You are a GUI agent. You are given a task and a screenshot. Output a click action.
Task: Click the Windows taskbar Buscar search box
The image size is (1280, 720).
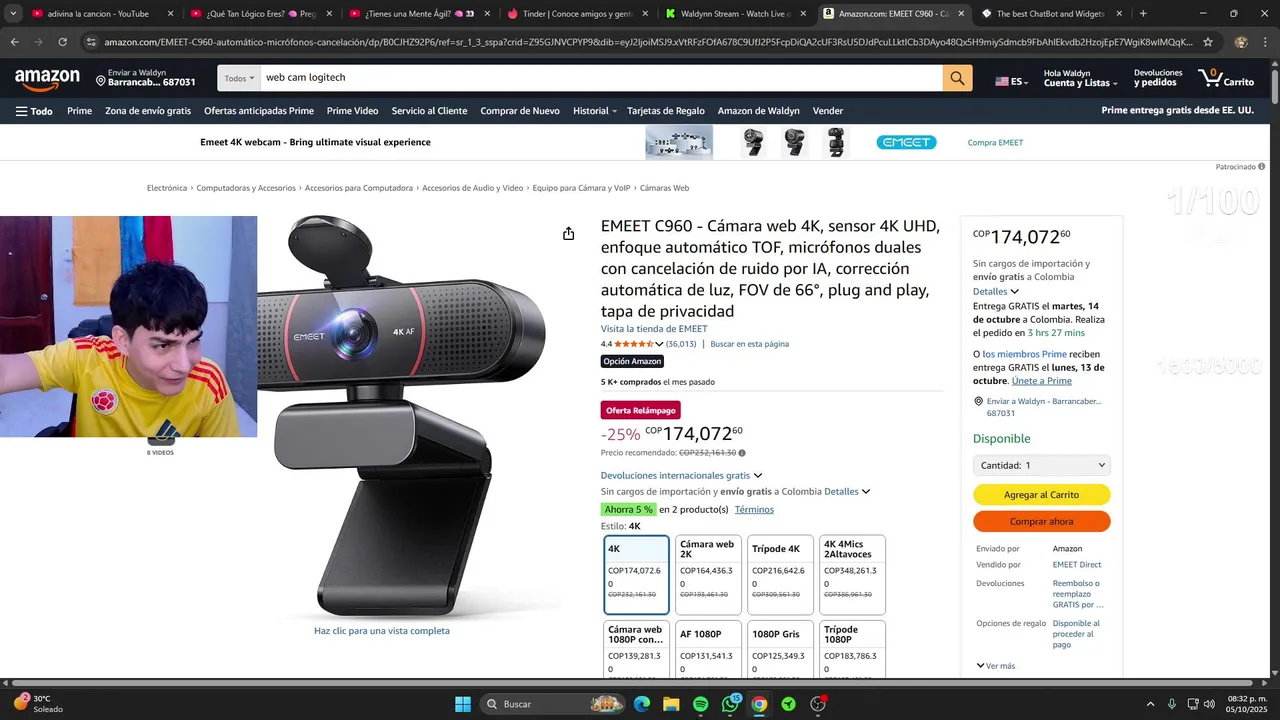(x=553, y=704)
